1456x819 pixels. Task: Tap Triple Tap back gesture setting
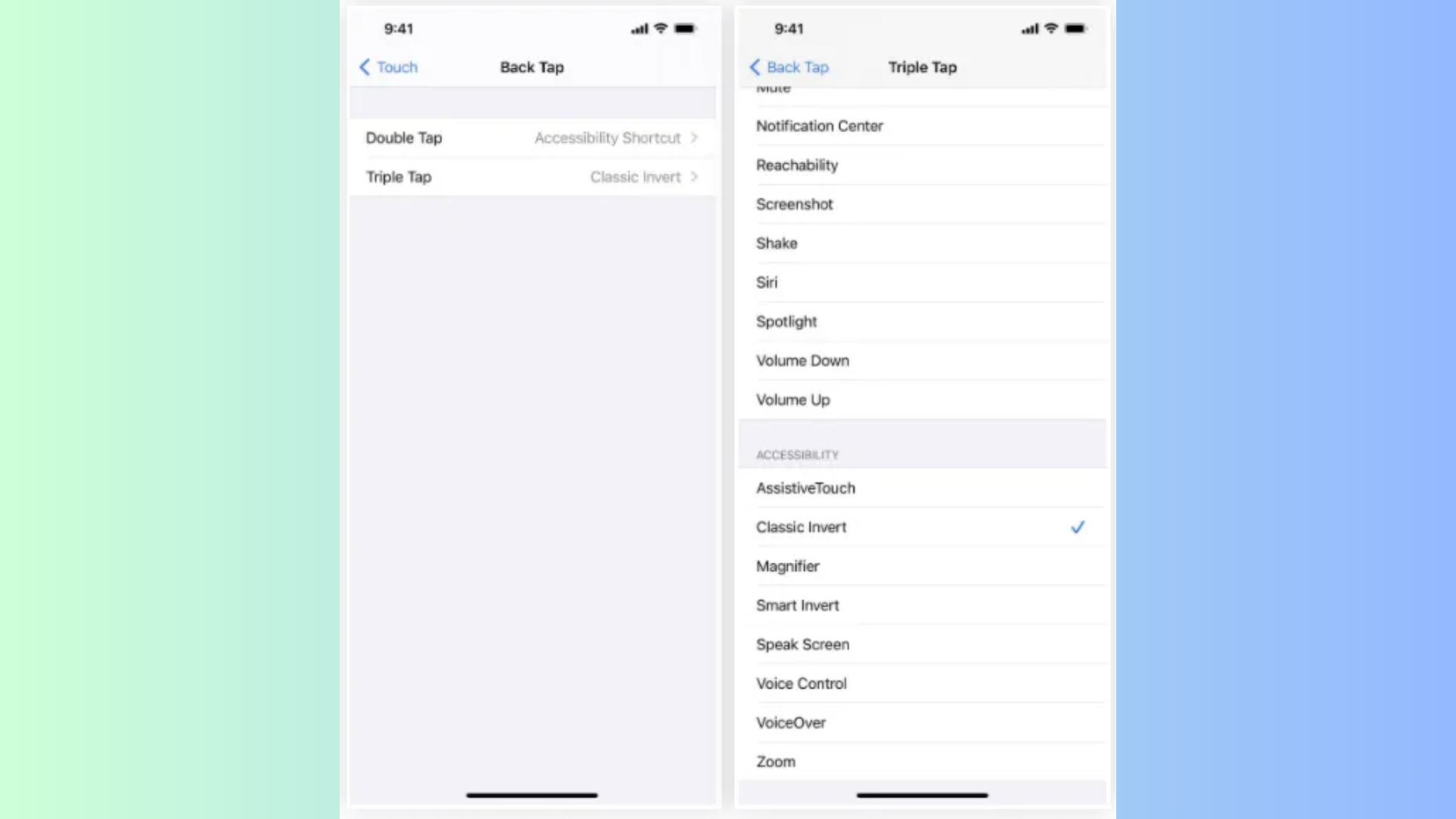532,176
